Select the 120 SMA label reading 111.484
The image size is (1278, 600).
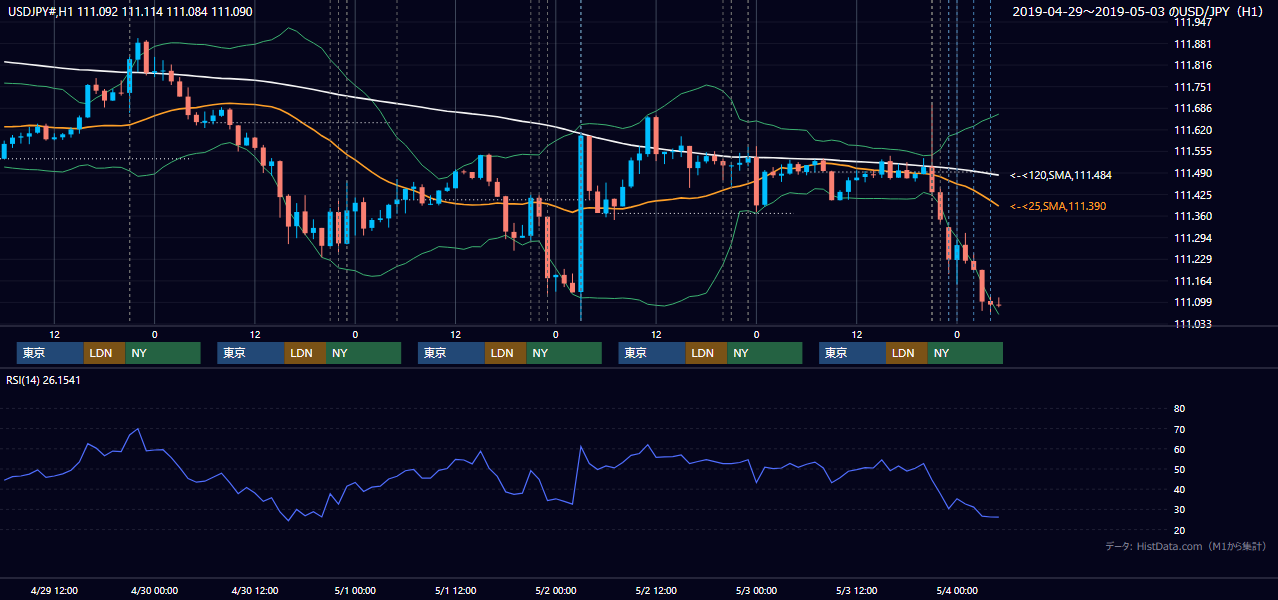[x=1060, y=175]
